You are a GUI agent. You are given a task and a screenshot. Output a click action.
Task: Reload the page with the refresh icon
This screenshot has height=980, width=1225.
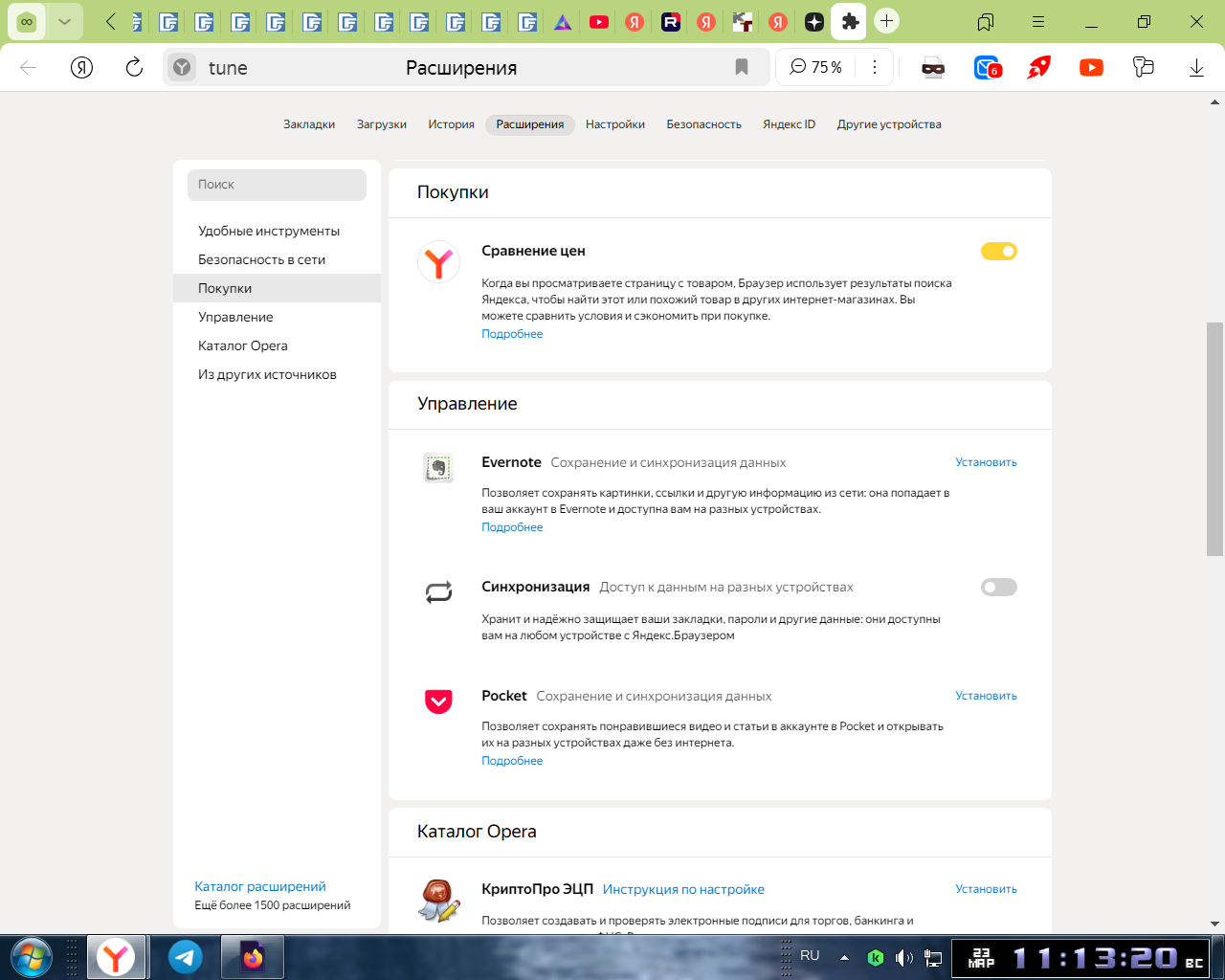coord(134,67)
